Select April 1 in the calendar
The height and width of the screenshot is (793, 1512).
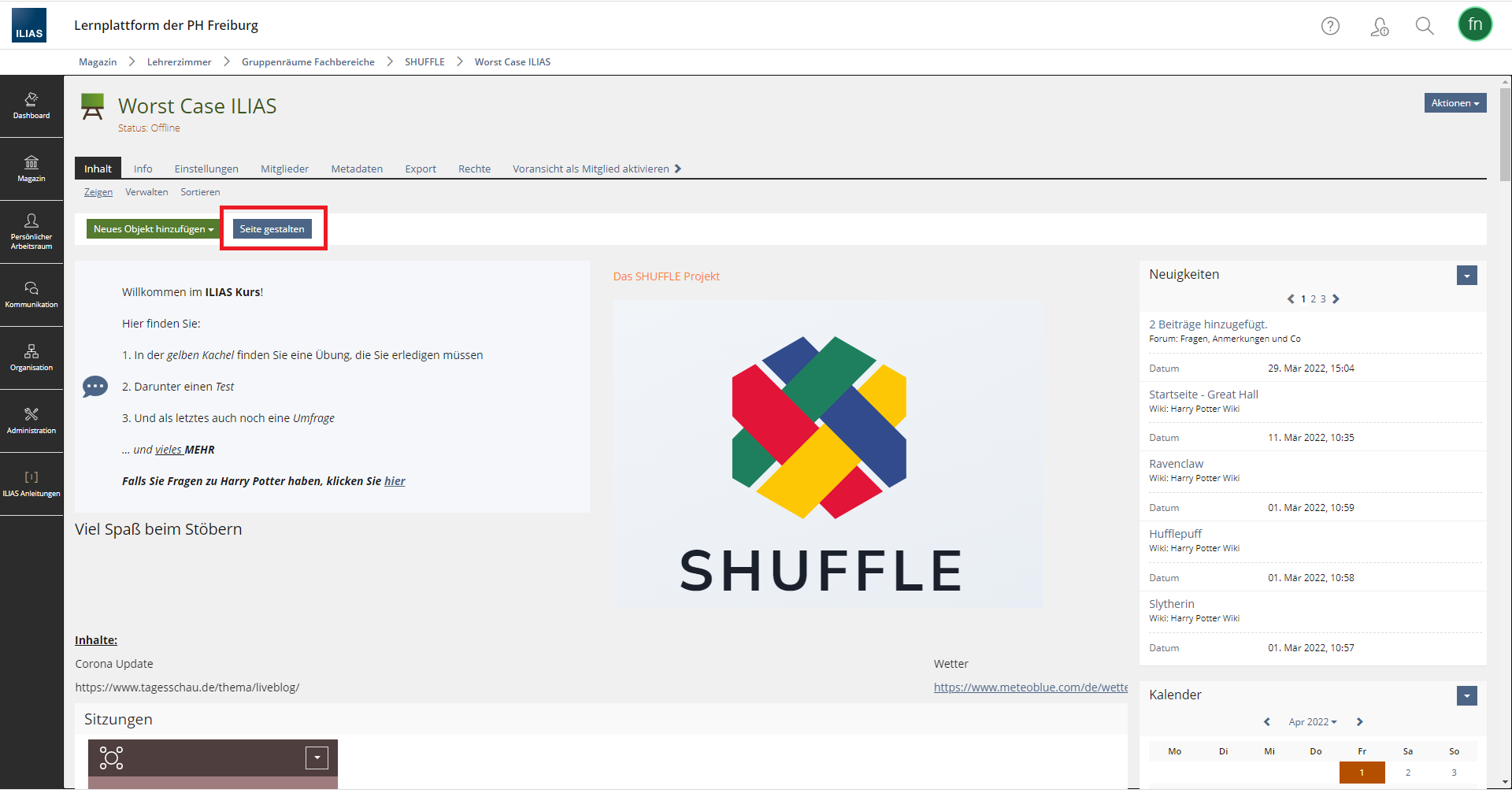click(1362, 773)
